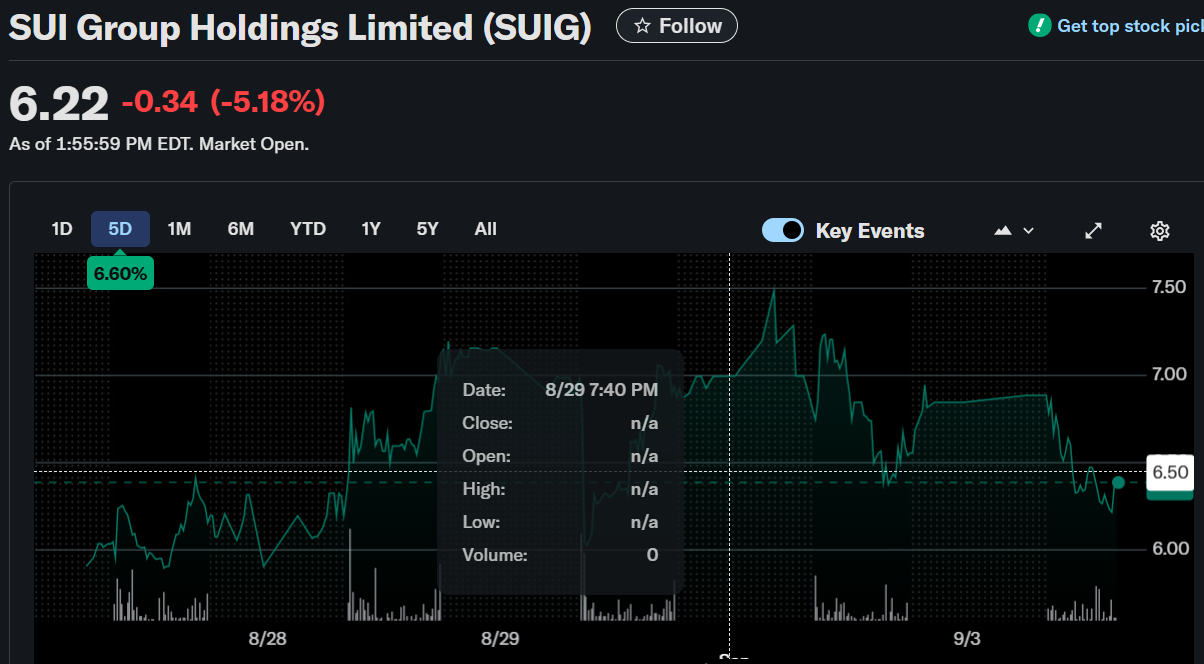Open chart settings gear

[1160, 231]
